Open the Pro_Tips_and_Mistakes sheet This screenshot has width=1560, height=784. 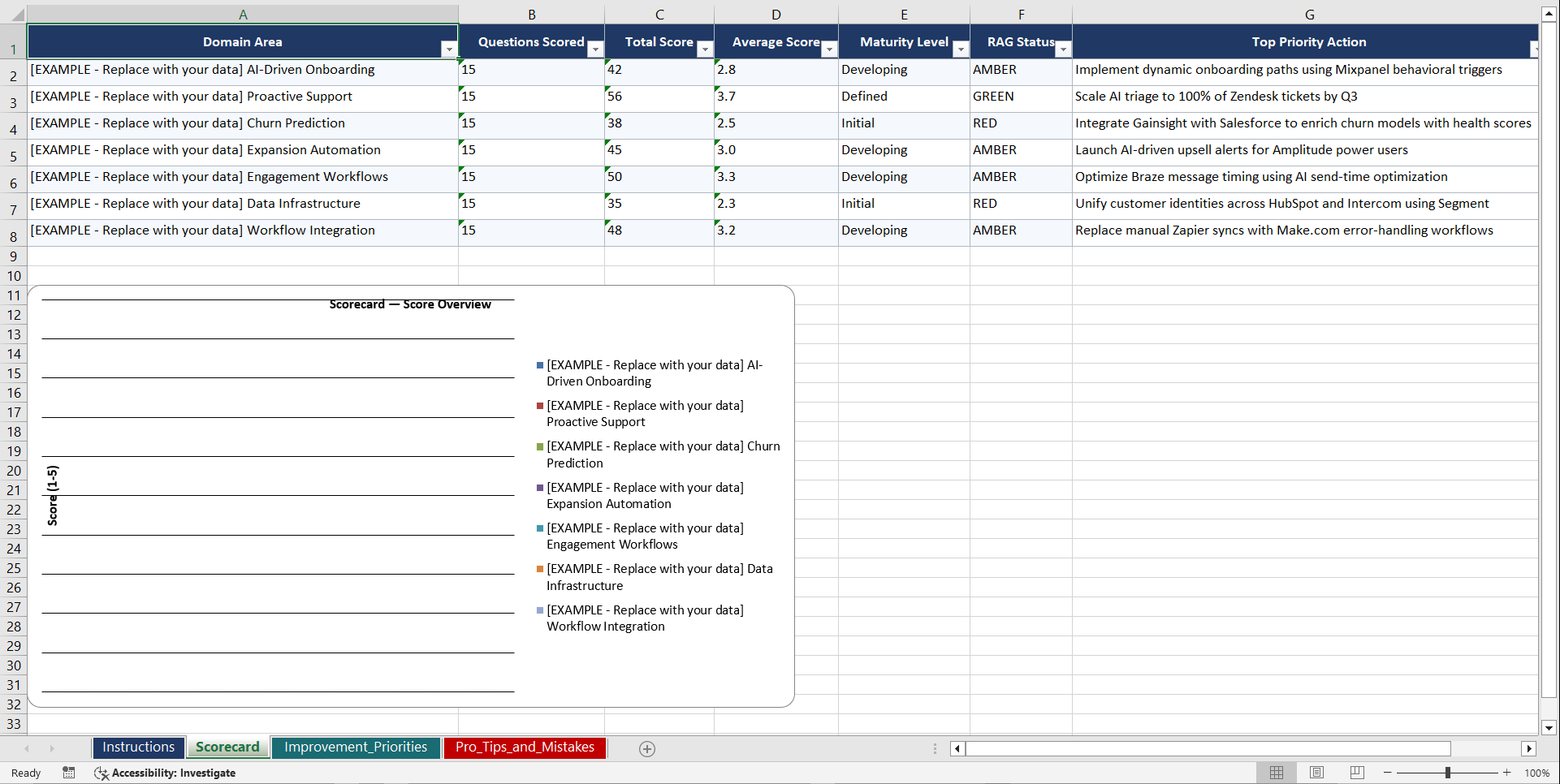[525, 747]
